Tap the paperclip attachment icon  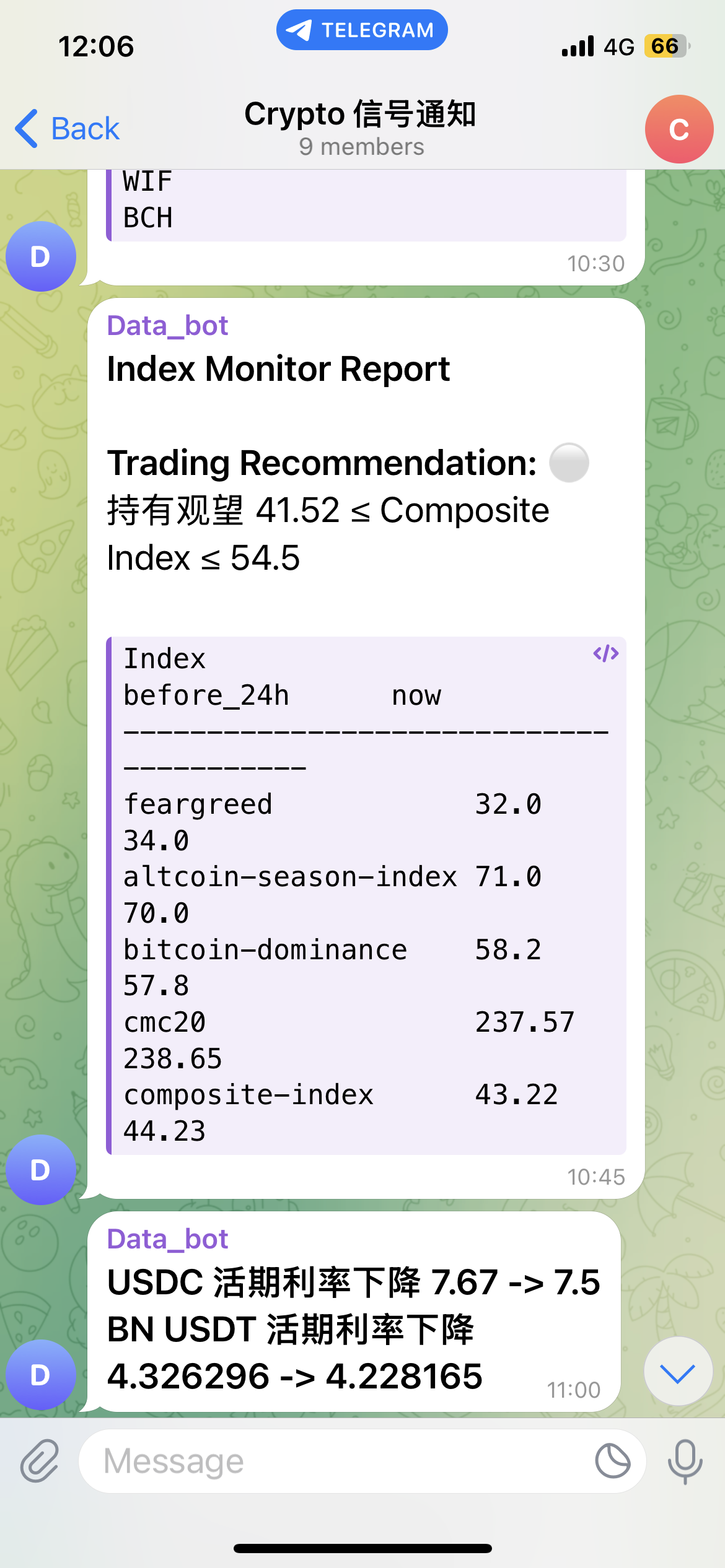click(x=40, y=1460)
